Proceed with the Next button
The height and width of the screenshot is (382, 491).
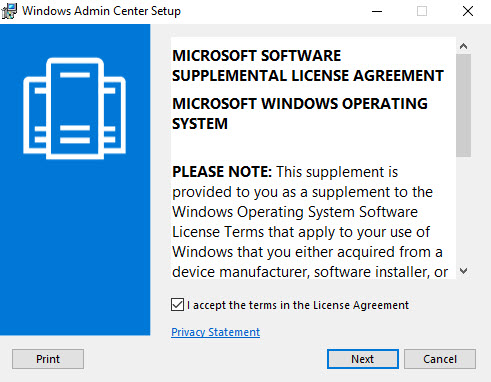coord(363,359)
